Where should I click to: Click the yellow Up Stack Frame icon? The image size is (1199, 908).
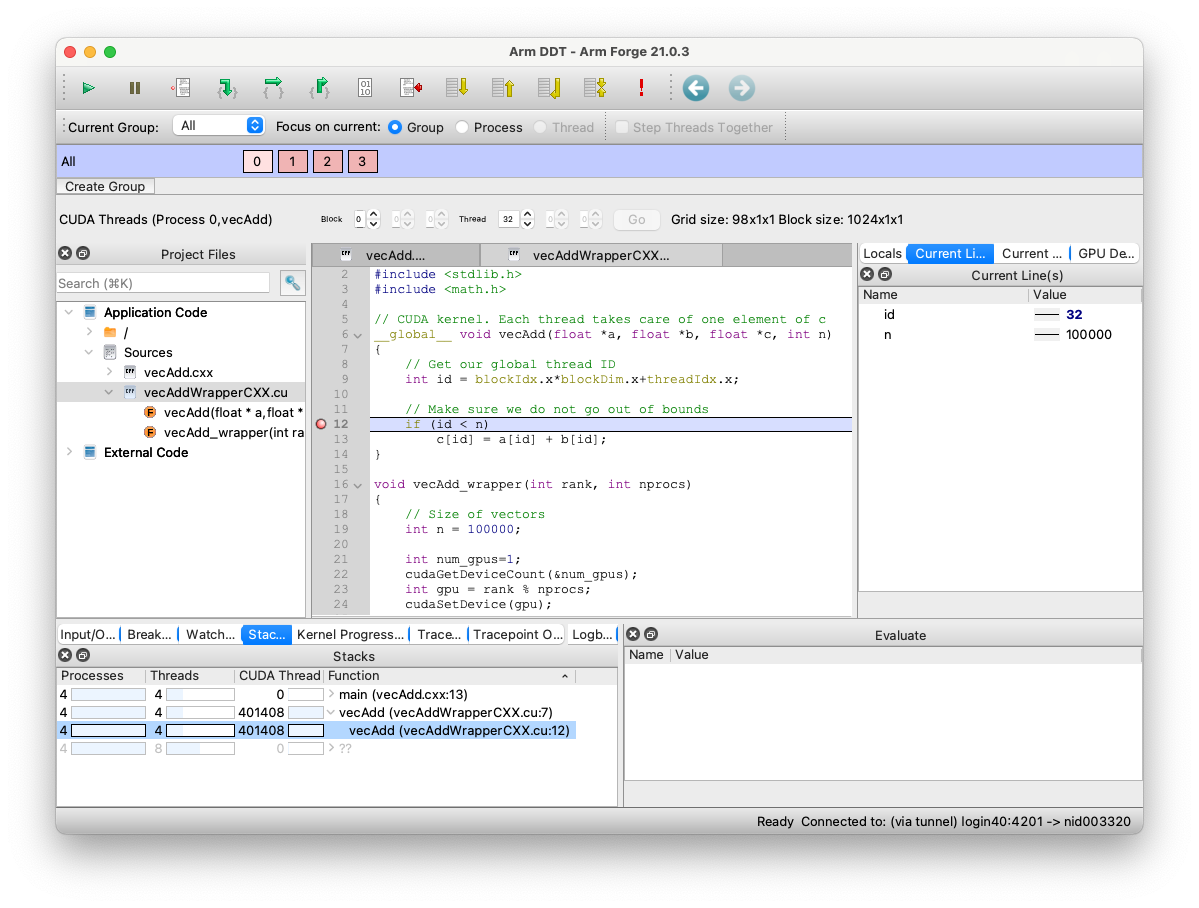(503, 88)
